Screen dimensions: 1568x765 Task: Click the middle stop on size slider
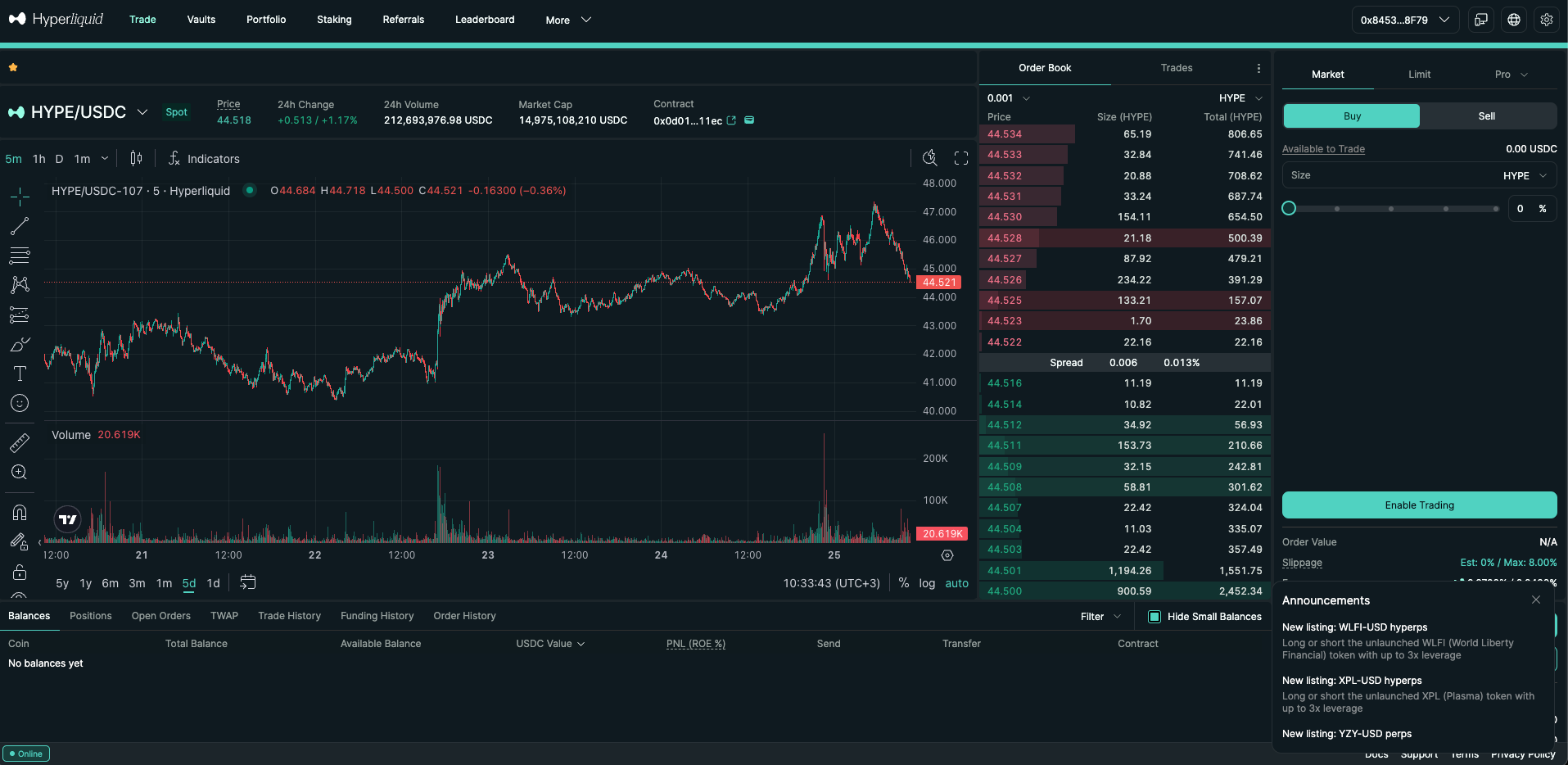click(x=1391, y=209)
